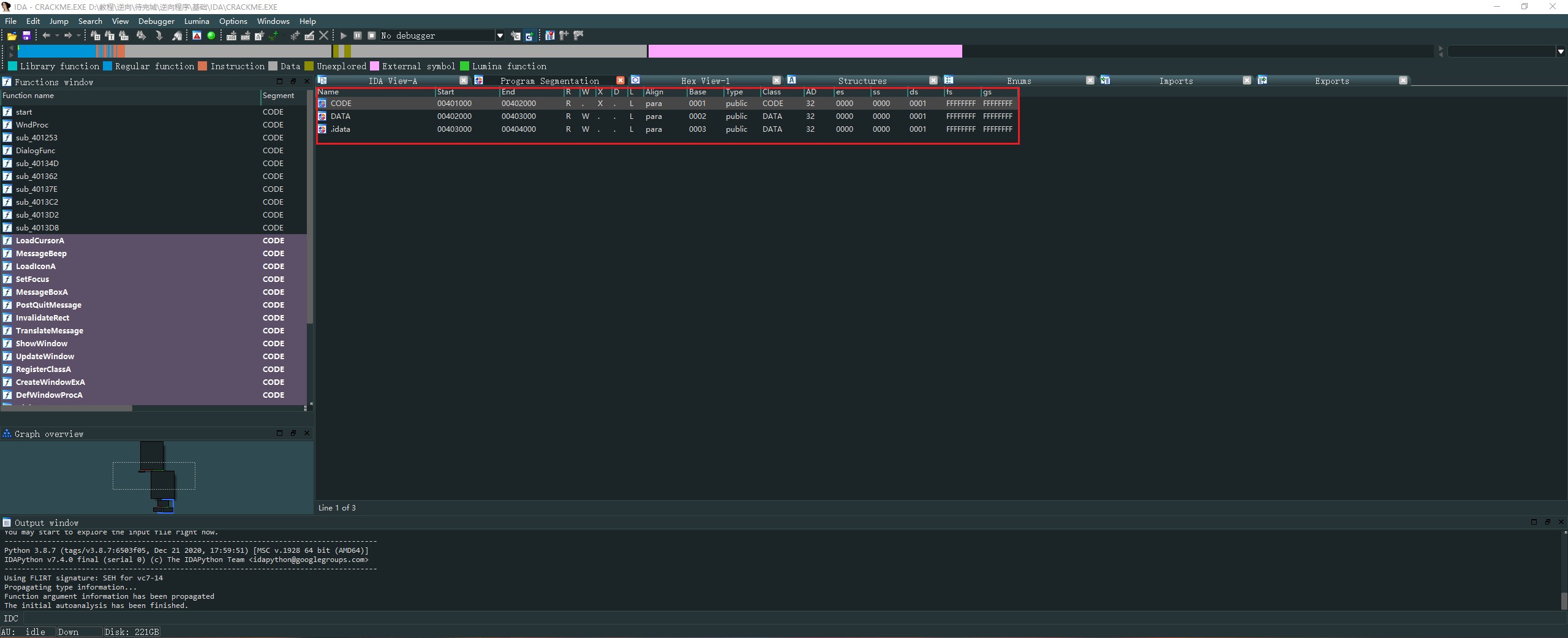This screenshot has width=1568, height=638.
Task: Start the process with the play button
Action: (344, 36)
